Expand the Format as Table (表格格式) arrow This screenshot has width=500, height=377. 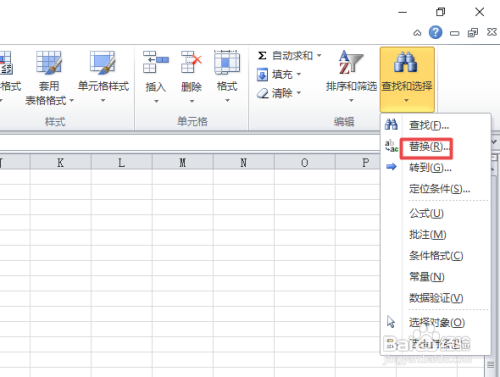click(x=71, y=100)
